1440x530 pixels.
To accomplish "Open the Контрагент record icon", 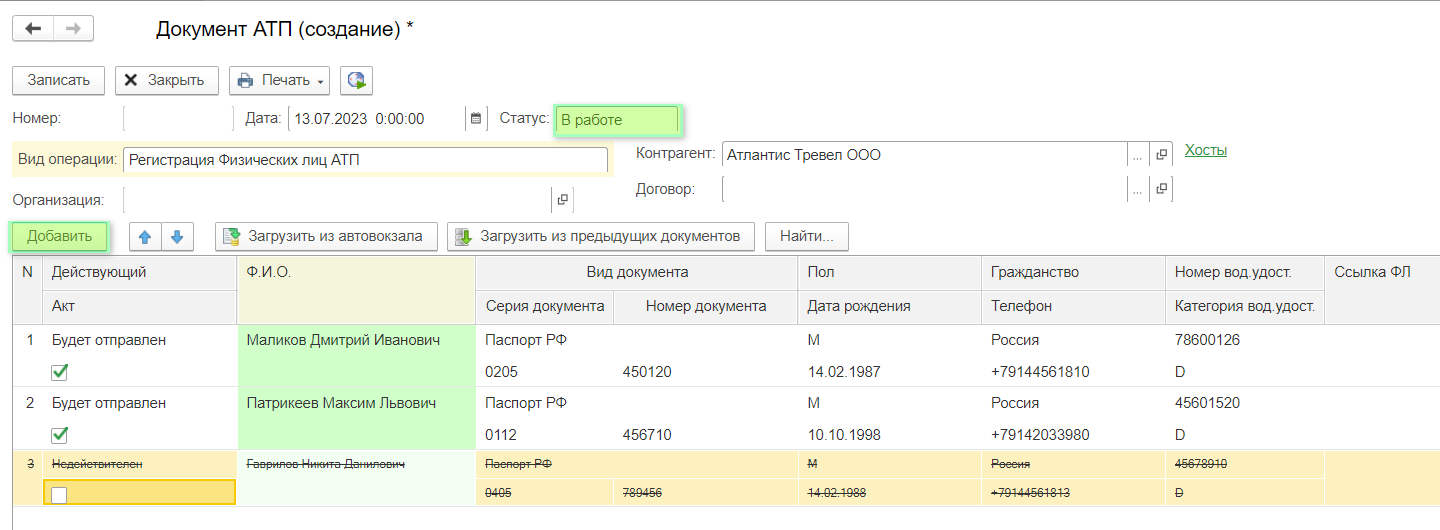I will click(1161, 155).
